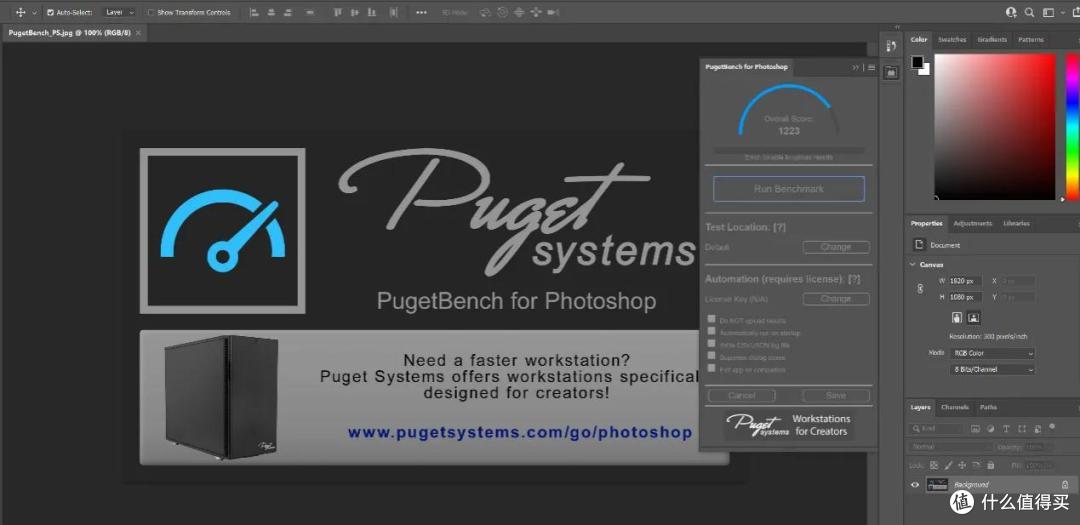Click the Align vertical centers icon
The image size is (1080, 525).
355,12
